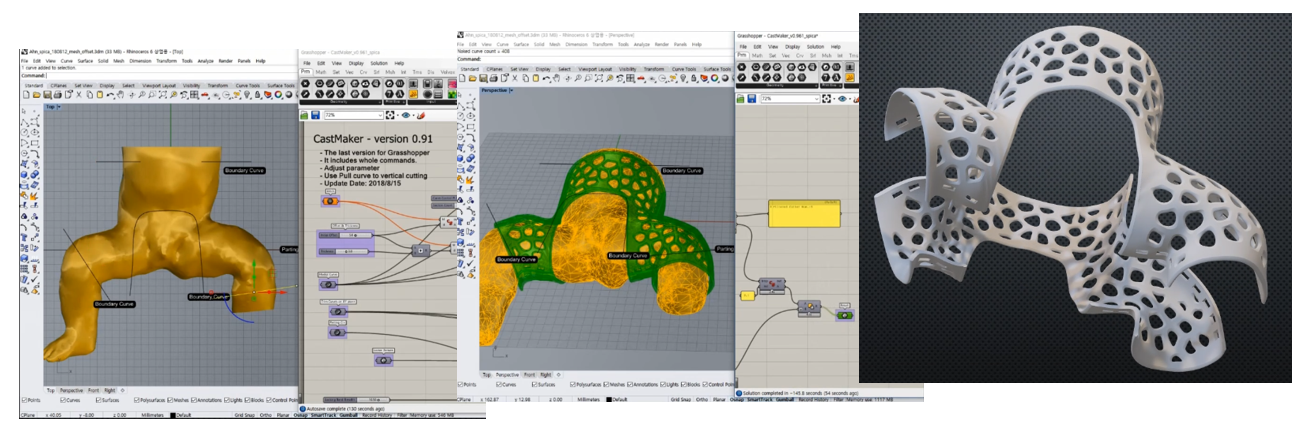
Task: Open Solution menu in left Grasshopper
Action: click(379, 63)
